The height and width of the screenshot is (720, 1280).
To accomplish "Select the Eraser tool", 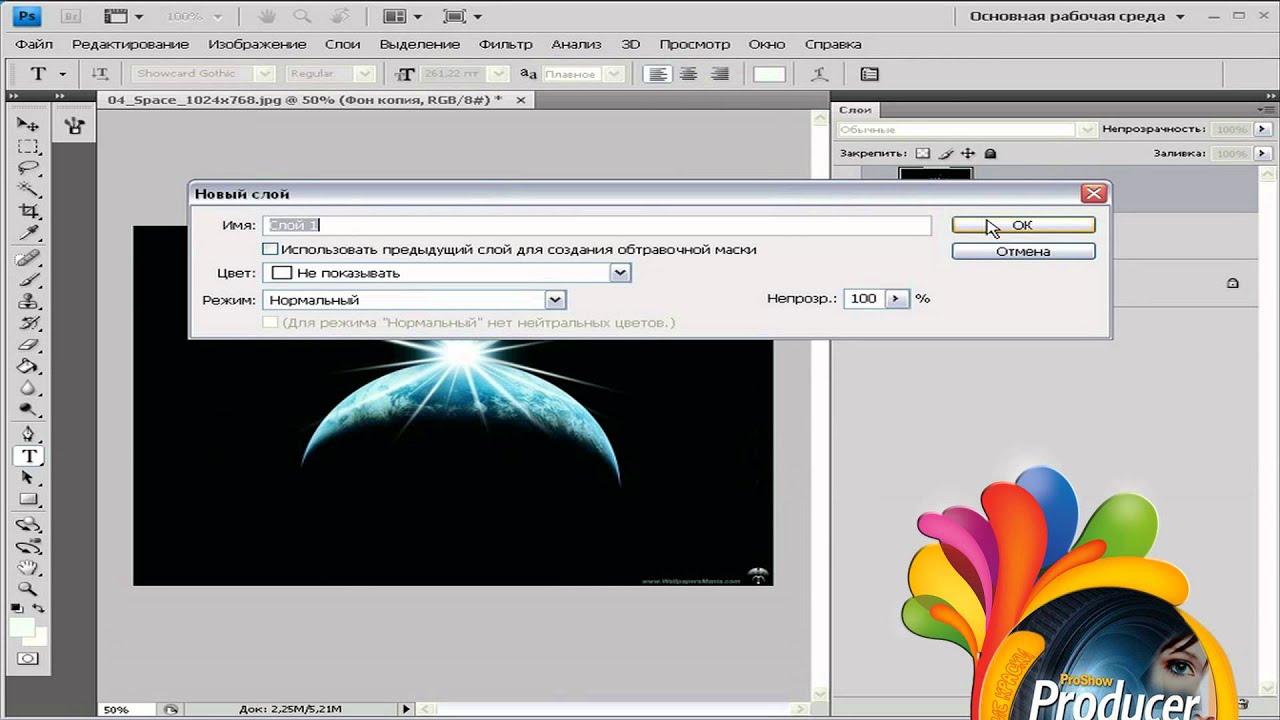I will coord(28,345).
